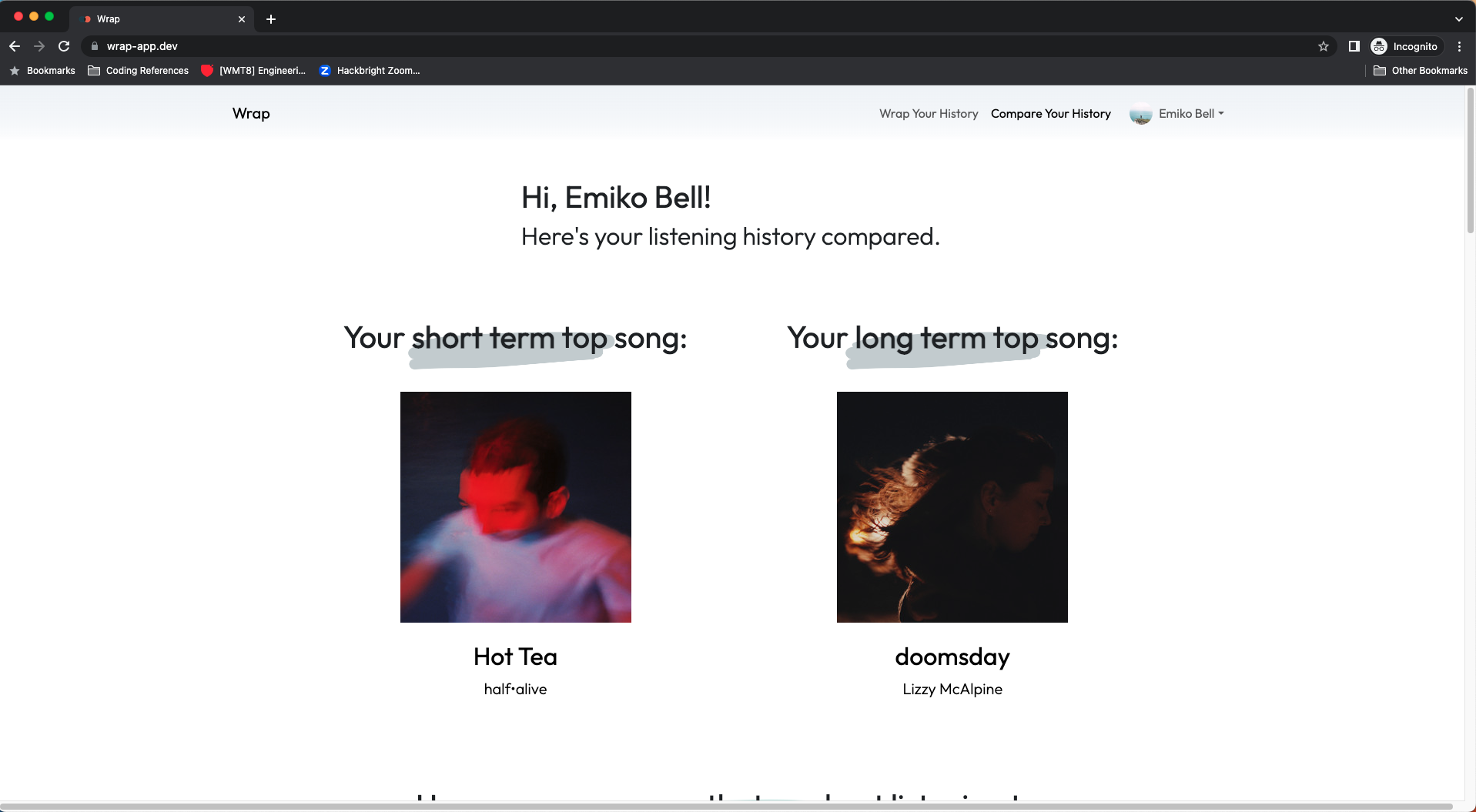Open the Hackbright Zoom bookmark

(370, 71)
